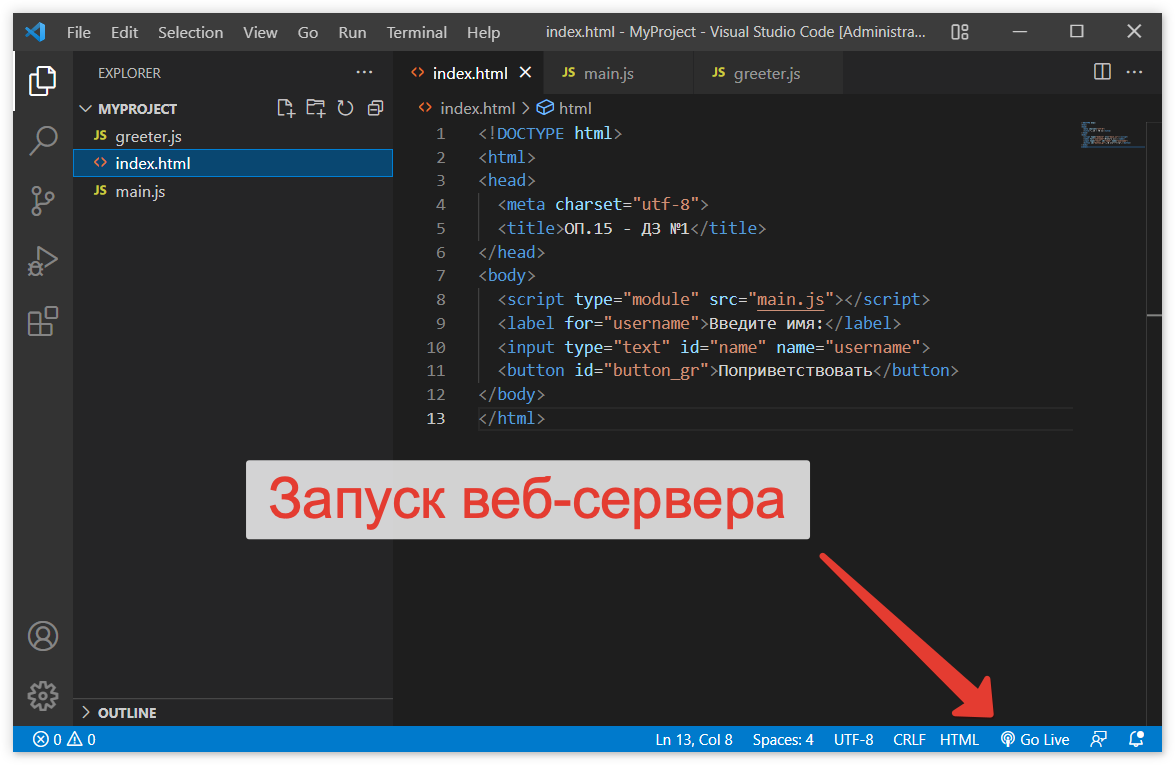Image resolution: width=1175 pixels, height=765 pixels.
Task: Click the code minimap preview
Action: [1112, 135]
